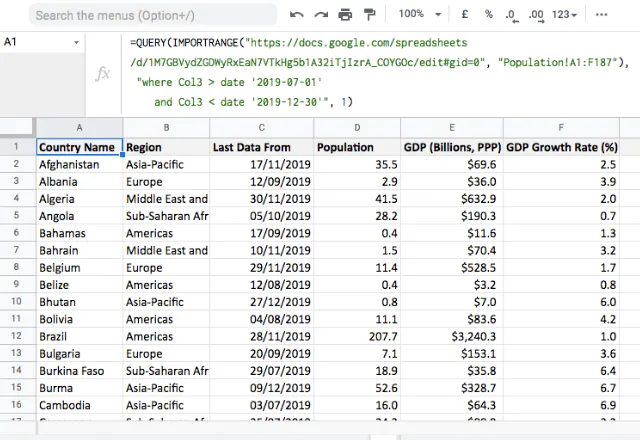Increase decimal places in the toolbar
This screenshot has height=440, width=640.
pyautogui.click(x=535, y=15)
